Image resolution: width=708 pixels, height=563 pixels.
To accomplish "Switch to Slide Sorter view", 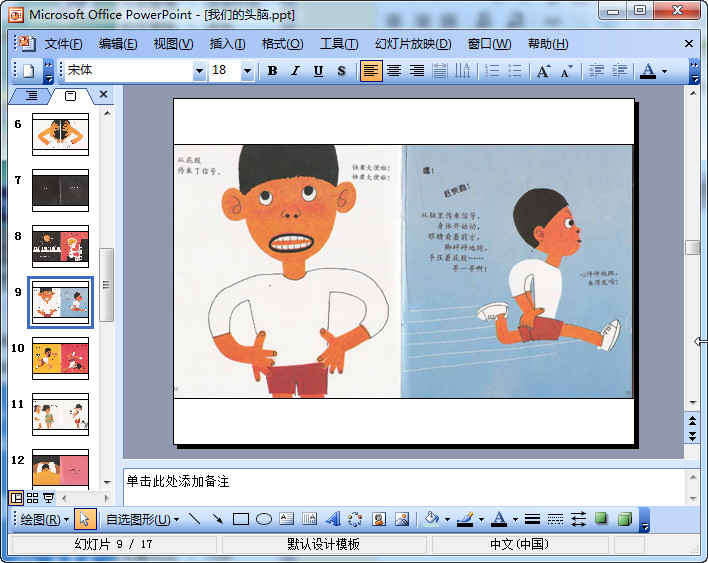I will coord(33,498).
